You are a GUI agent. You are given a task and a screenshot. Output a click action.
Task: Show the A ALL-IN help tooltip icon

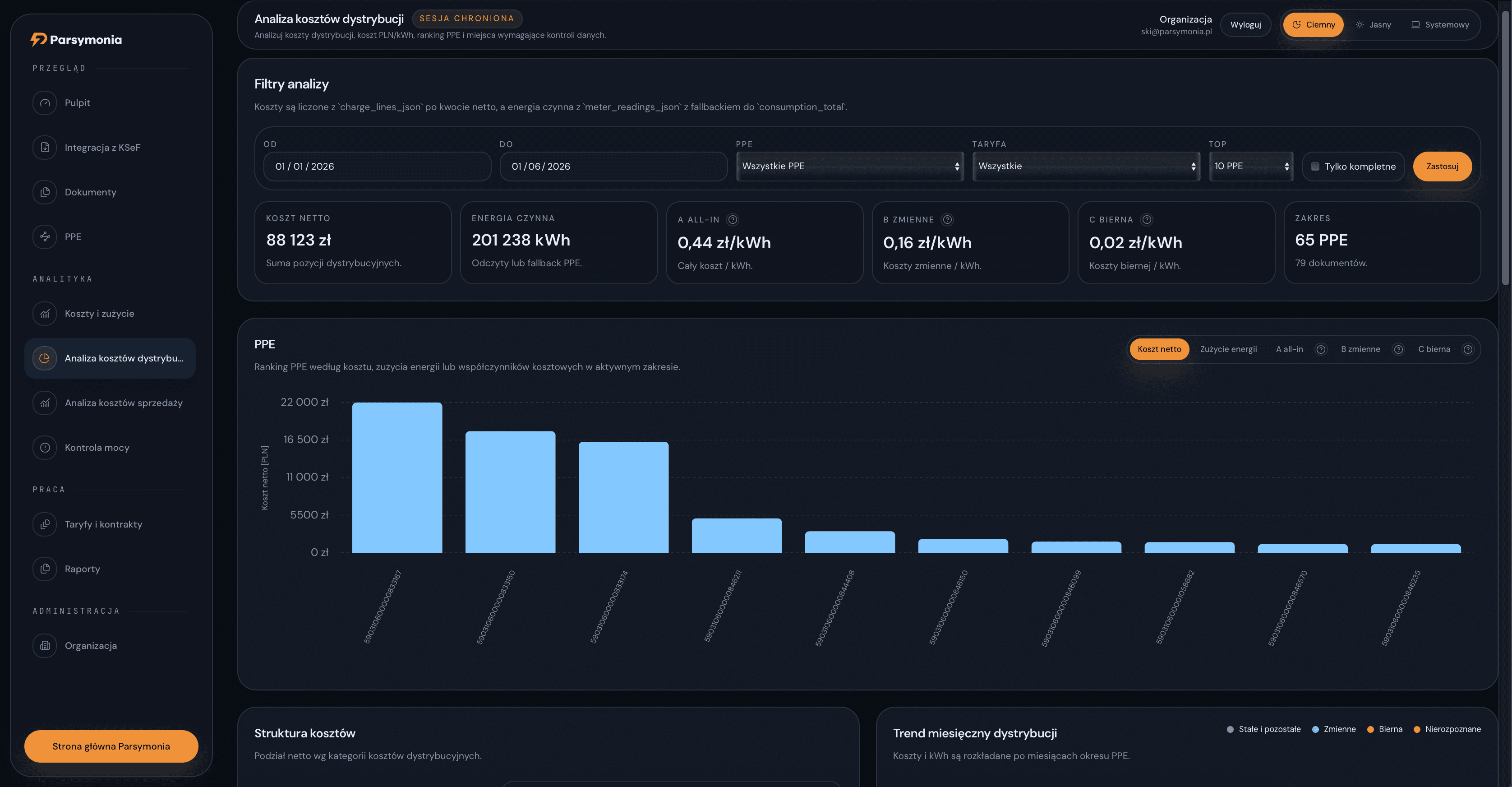pos(733,220)
